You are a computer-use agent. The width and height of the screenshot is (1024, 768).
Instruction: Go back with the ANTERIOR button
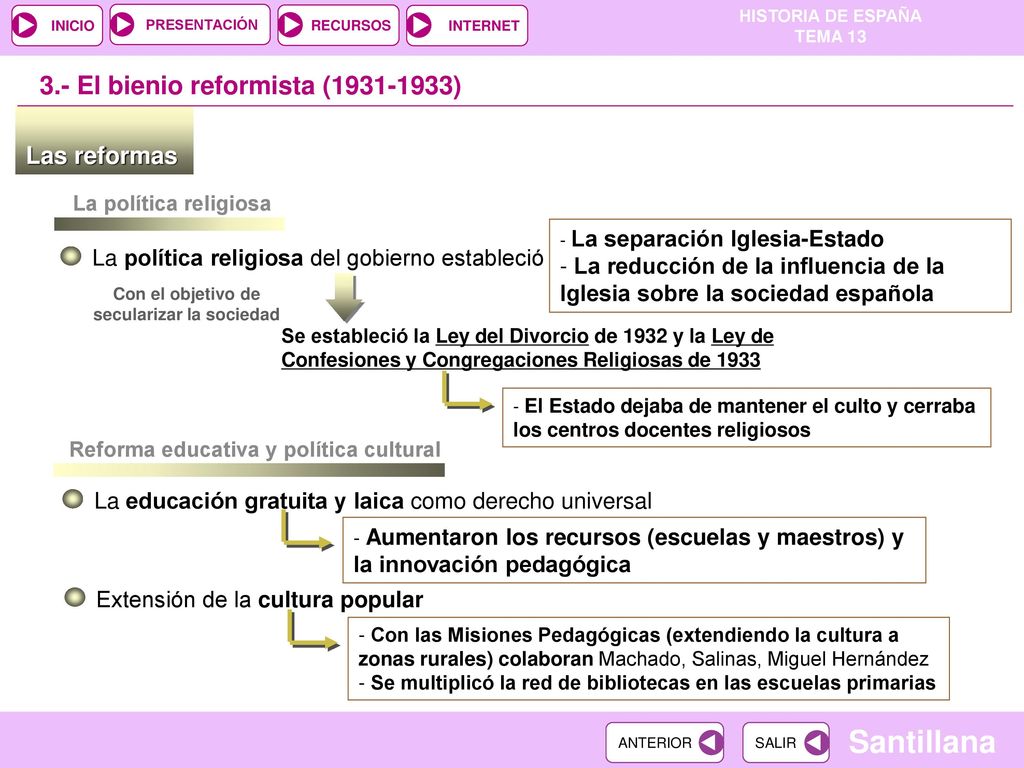point(664,743)
